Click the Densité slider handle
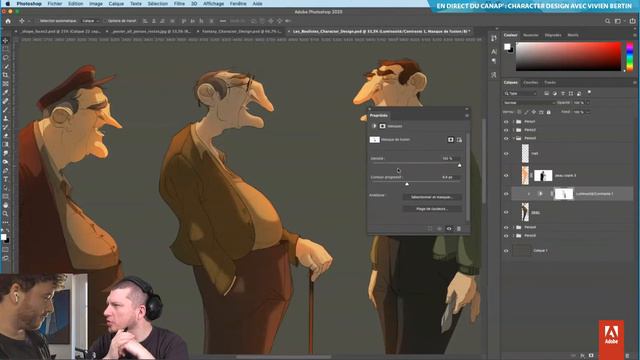 point(460,165)
